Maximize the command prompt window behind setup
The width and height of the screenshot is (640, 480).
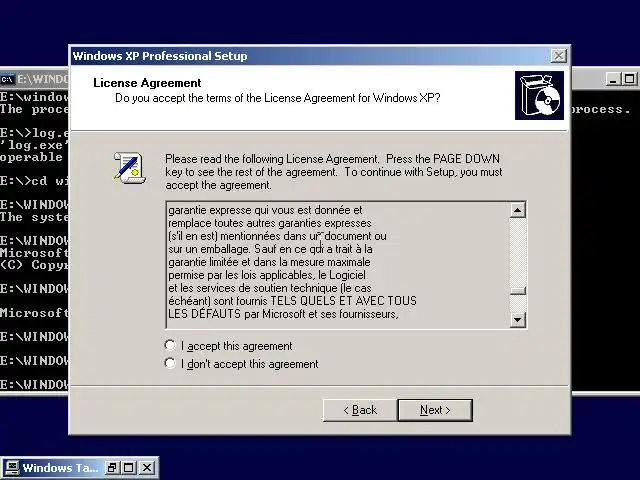click(x=629, y=79)
